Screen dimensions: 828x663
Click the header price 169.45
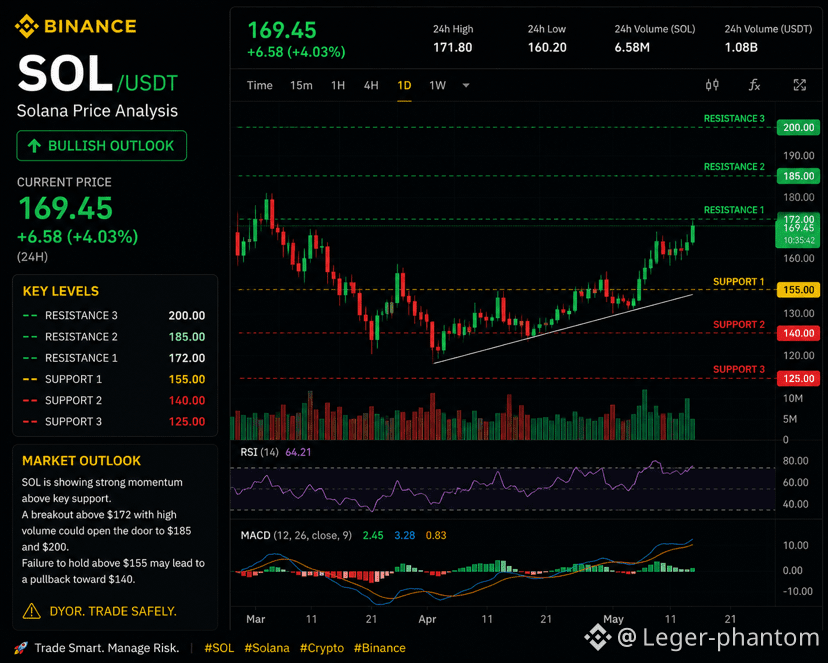coord(282,30)
